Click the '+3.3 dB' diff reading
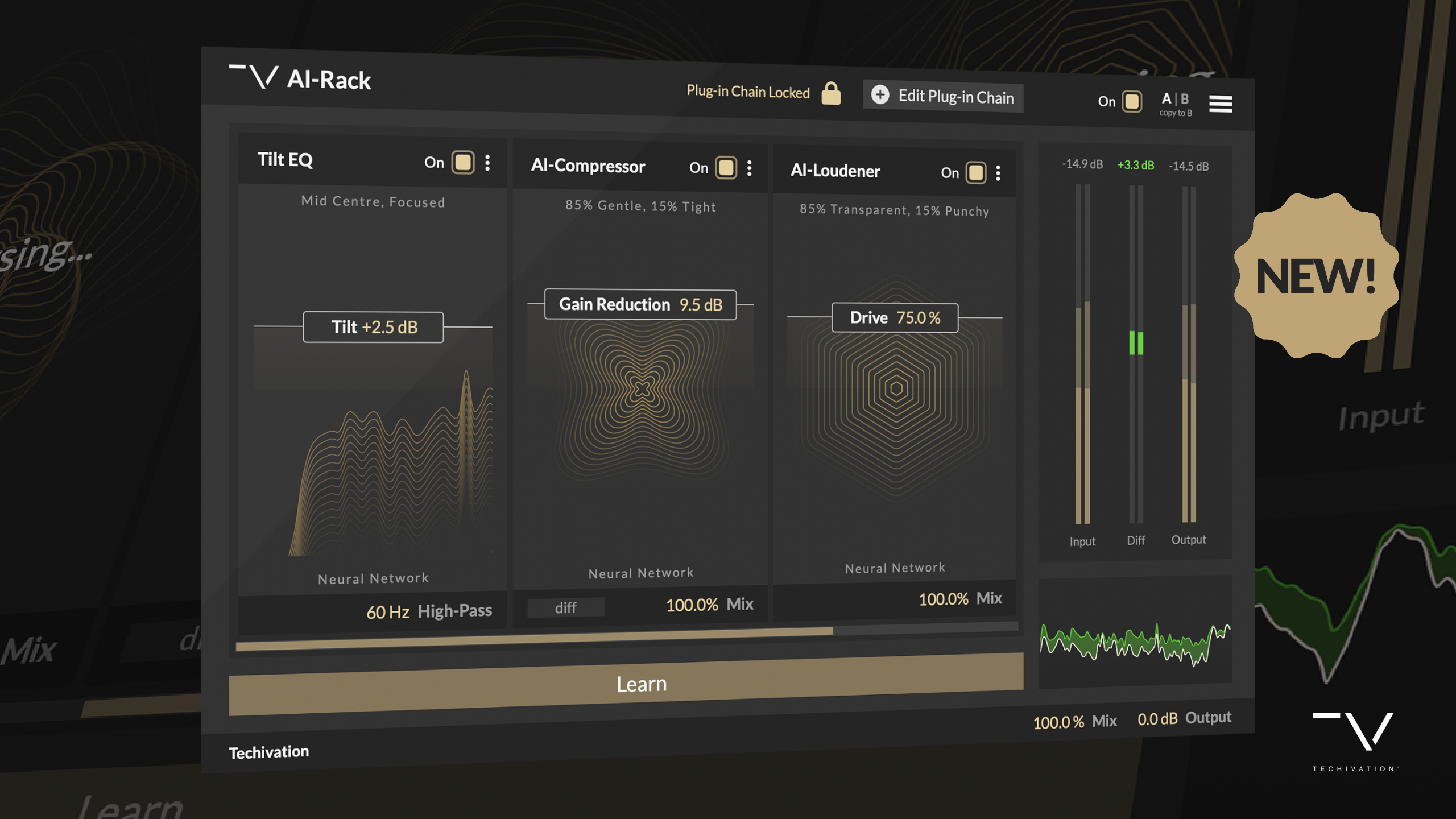The height and width of the screenshot is (819, 1456). (1136, 165)
